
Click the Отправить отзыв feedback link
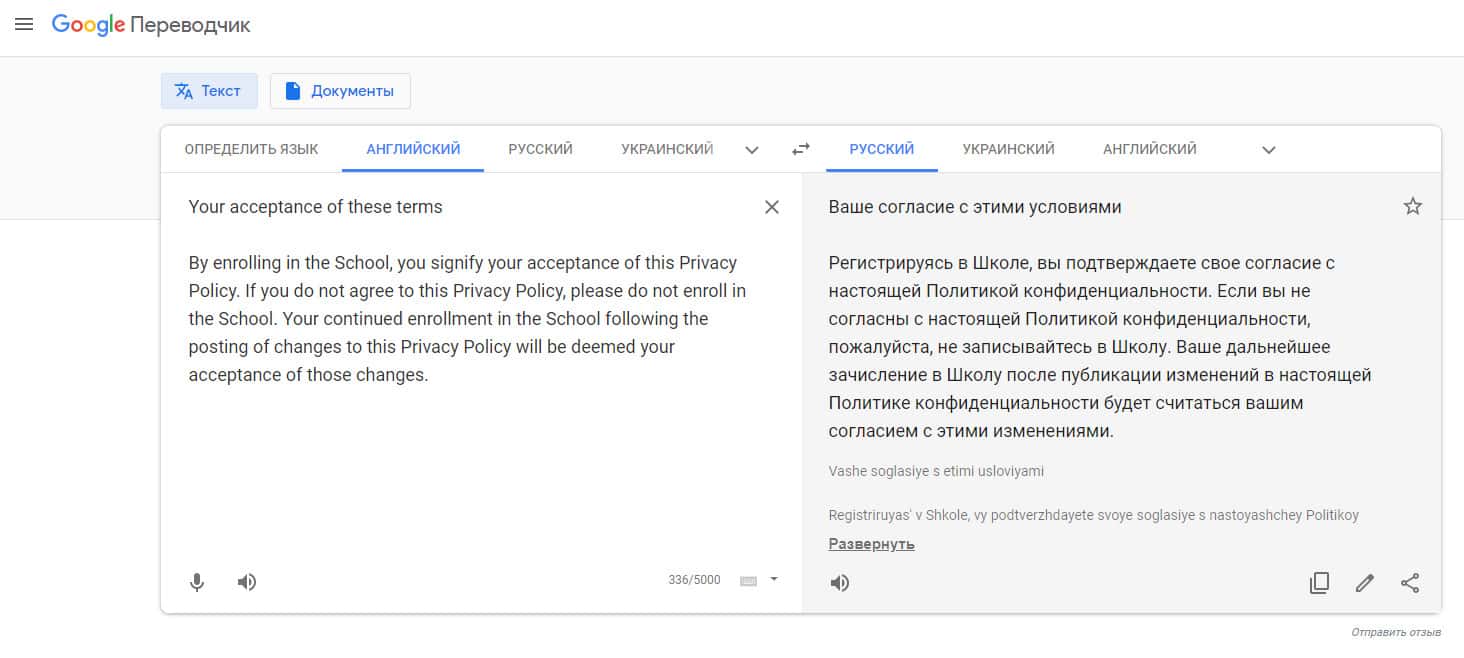(x=1395, y=633)
